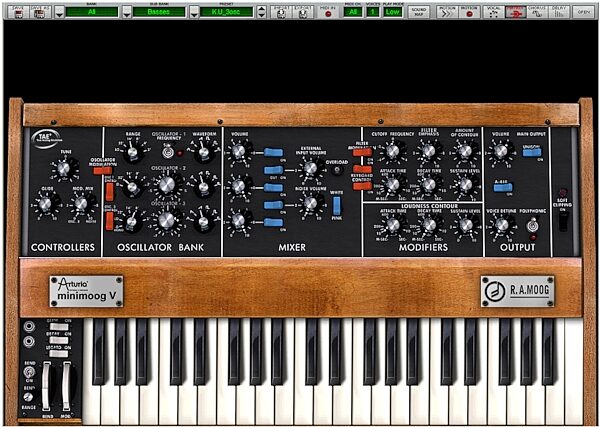600x427 pixels.
Task: Click Oscillator 1 Range knob
Action: click(132, 152)
